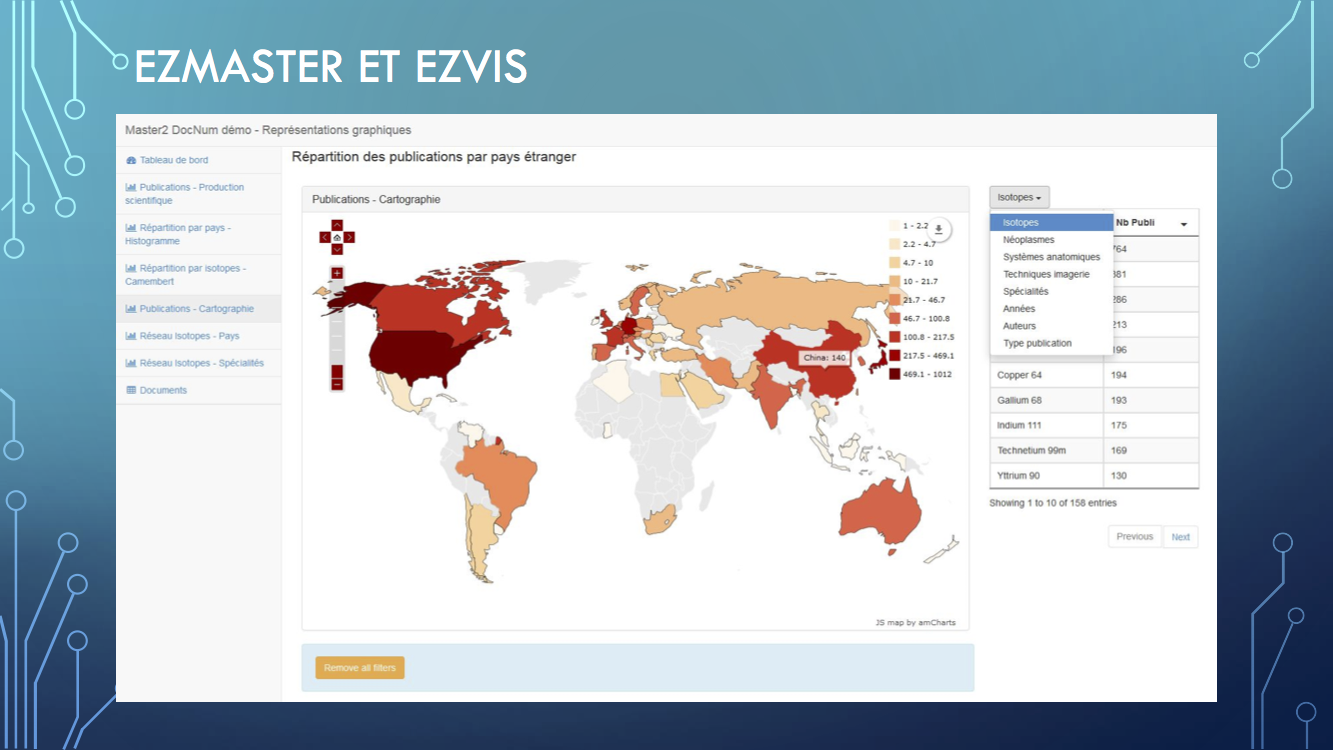Open the Isotopes dropdown button
The image size is (1333, 750).
[1019, 197]
